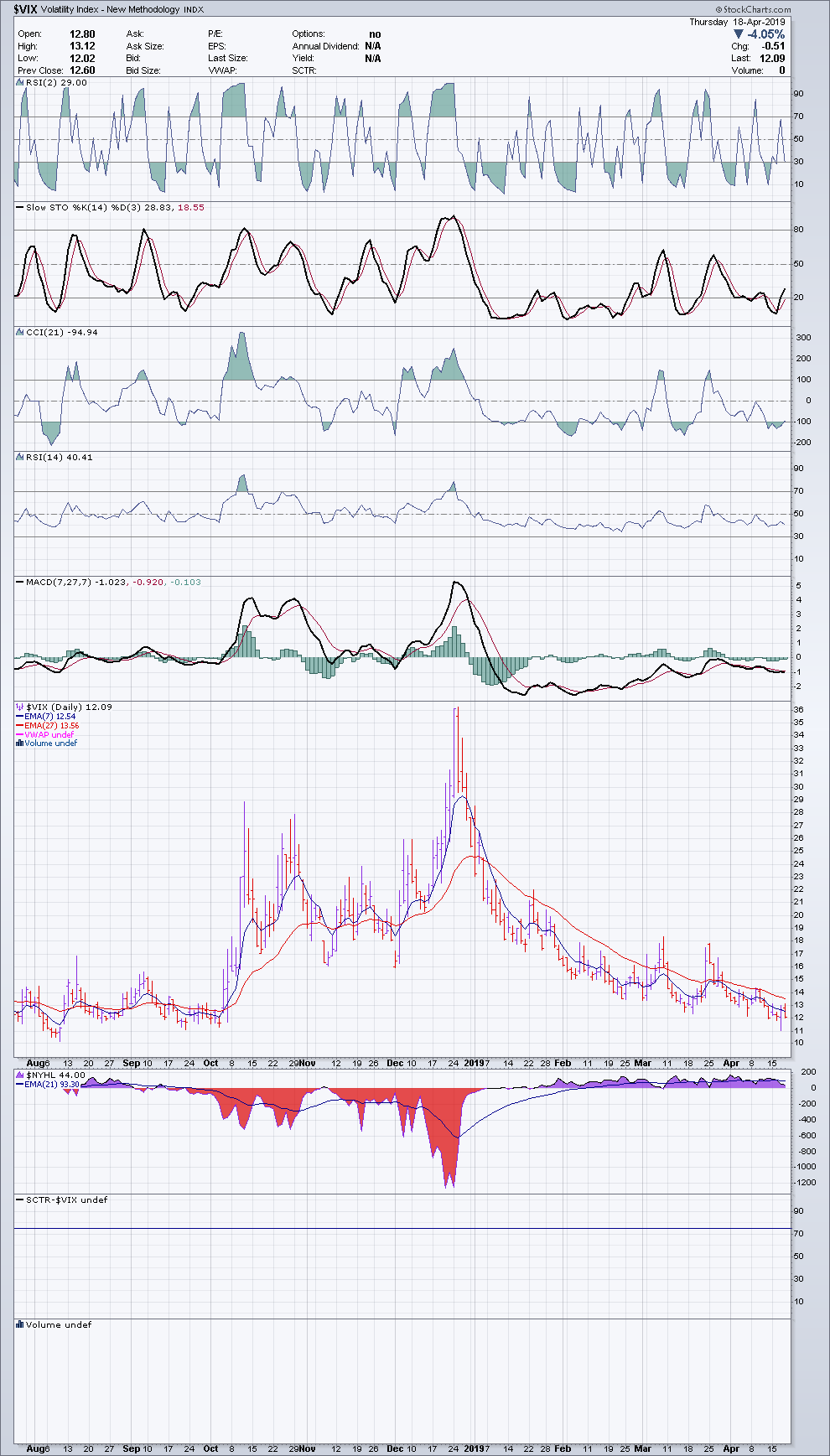Click the $NYHL purple area legend icon
Image resolution: width=830 pixels, height=1456 pixels.
tap(20, 1075)
